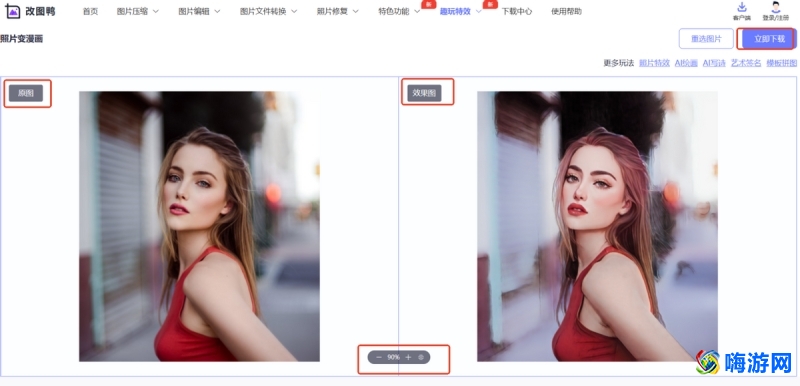Open the 图片文件转换 menu
This screenshot has height=386, width=800.
pyautogui.click(x=263, y=11)
